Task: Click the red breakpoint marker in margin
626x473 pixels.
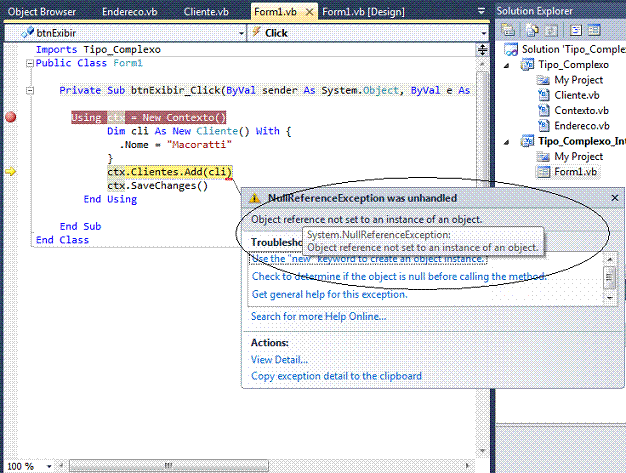Action: point(11,117)
